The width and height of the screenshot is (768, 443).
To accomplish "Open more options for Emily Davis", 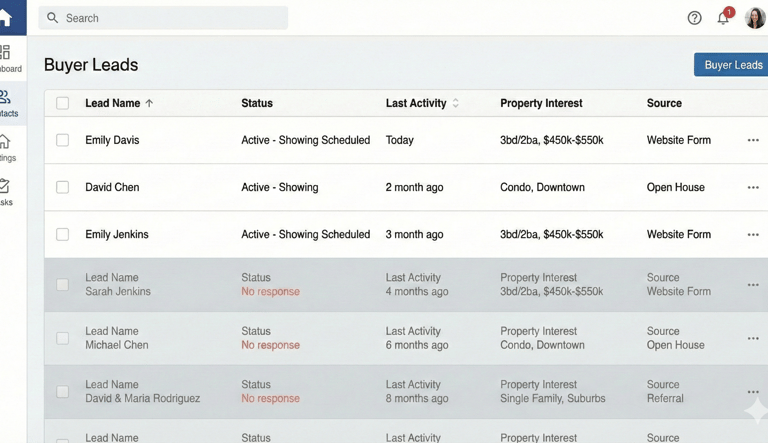I will (x=753, y=140).
